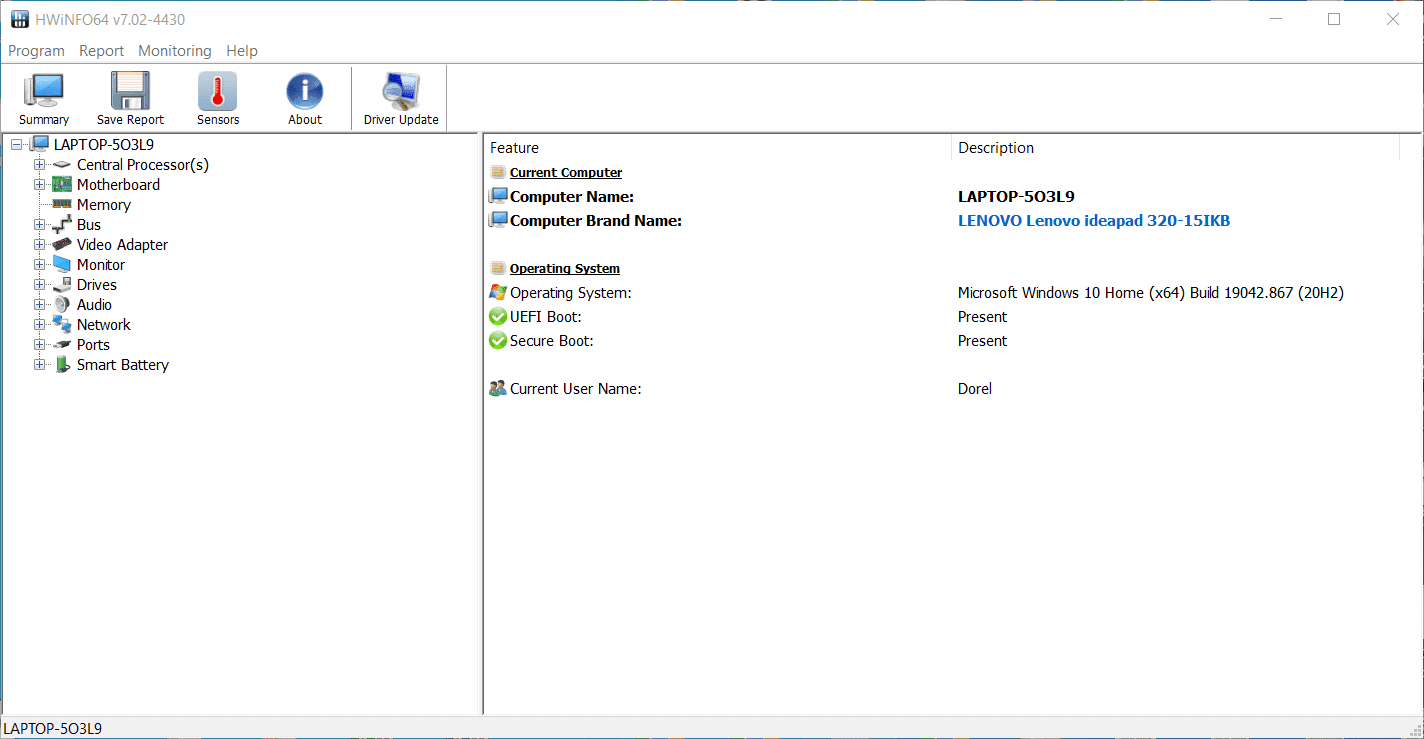
Task: Select the Network label in tree
Action: [x=104, y=325]
